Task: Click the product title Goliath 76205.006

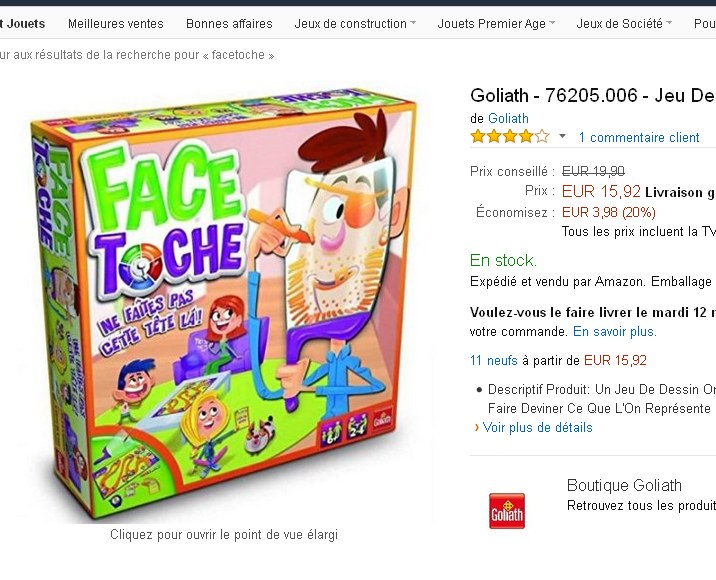Action: click(x=593, y=95)
